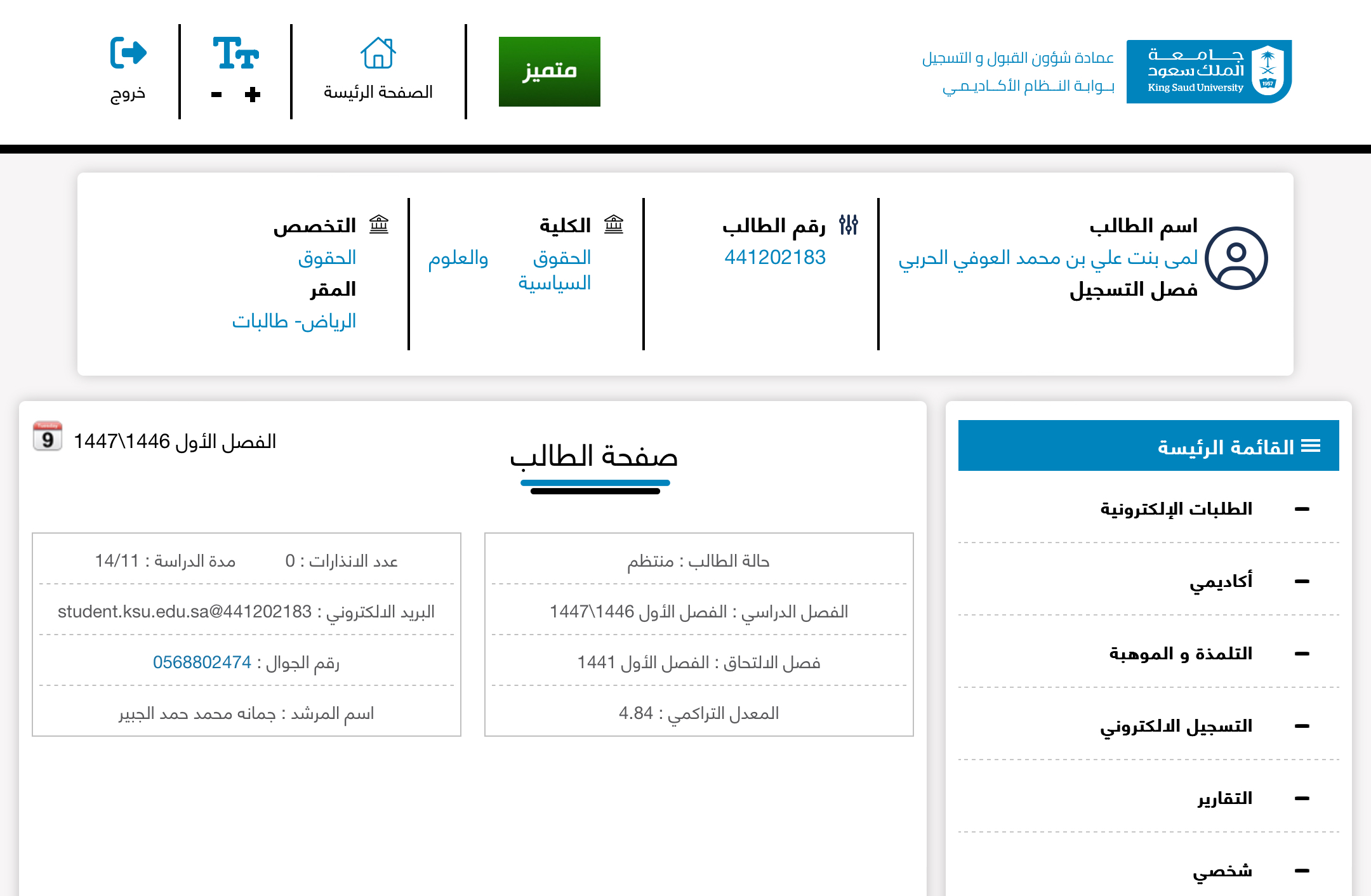Click the student email address row
Screen dimensions: 1371x896
[246, 612]
